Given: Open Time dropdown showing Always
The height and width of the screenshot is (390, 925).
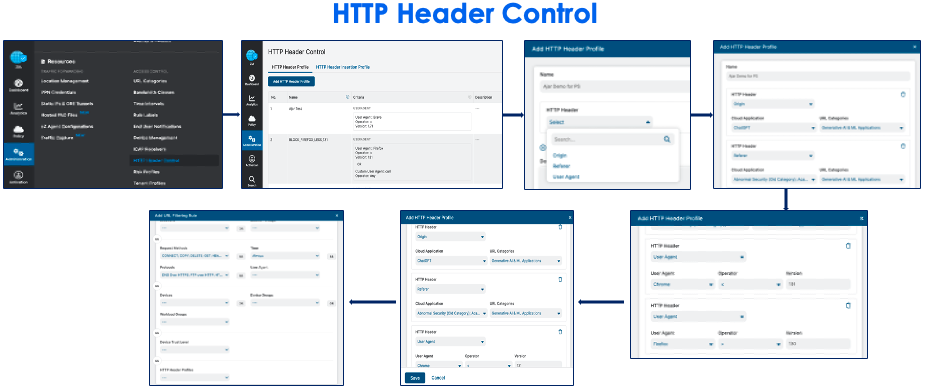Looking at the screenshot, I should click(285, 256).
